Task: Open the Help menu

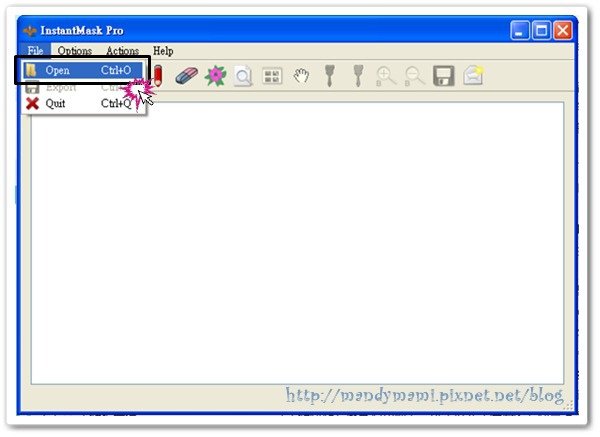Action: 163,51
